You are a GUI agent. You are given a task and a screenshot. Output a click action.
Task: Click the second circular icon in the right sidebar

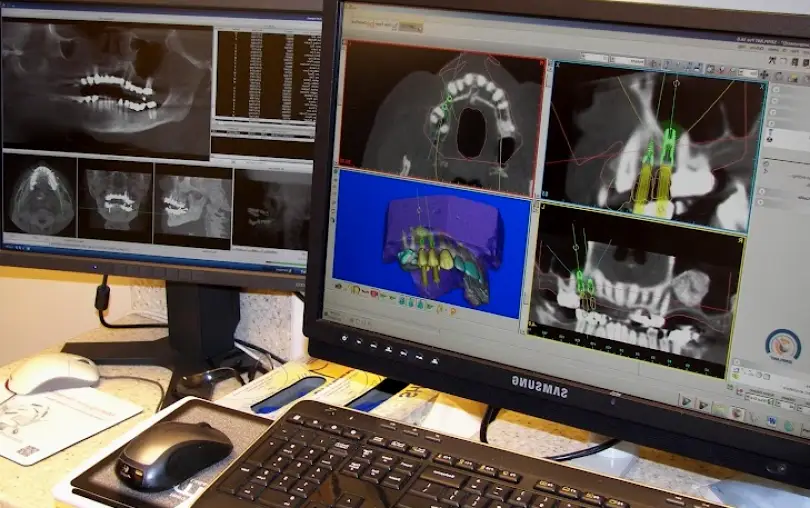coord(775,101)
